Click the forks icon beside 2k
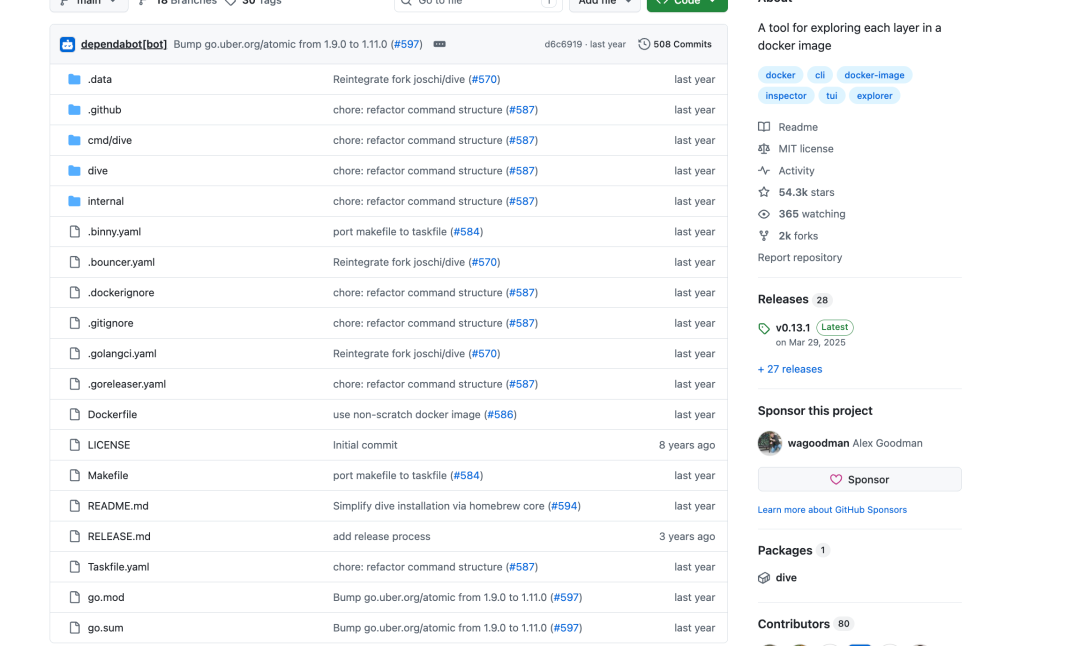The width and height of the screenshot is (1080, 646). [764, 236]
